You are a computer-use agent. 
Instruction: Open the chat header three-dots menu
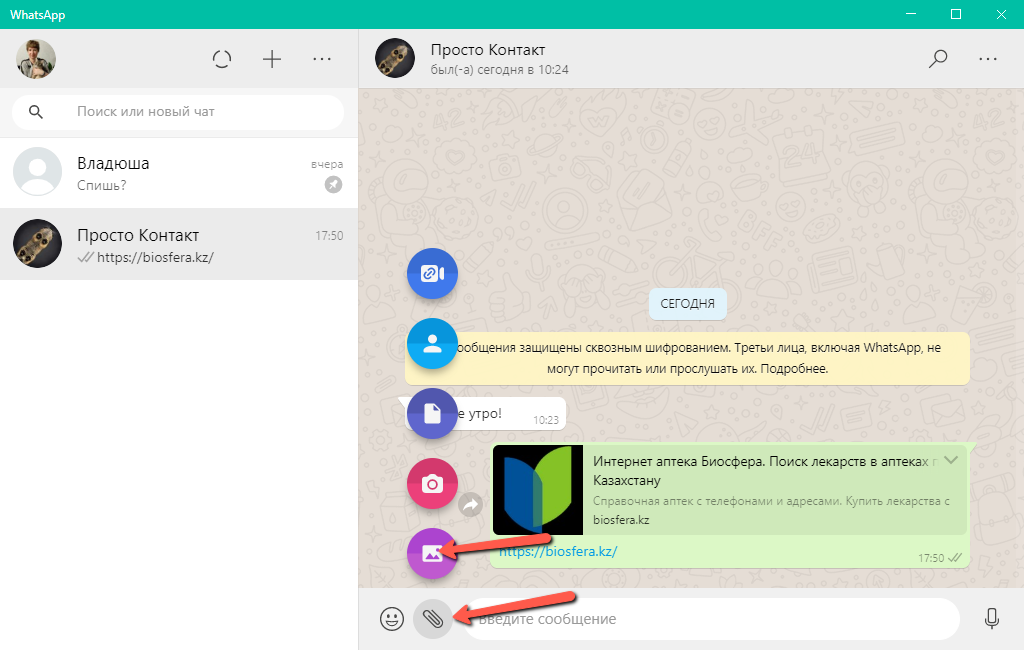click(x=988, y=59)
